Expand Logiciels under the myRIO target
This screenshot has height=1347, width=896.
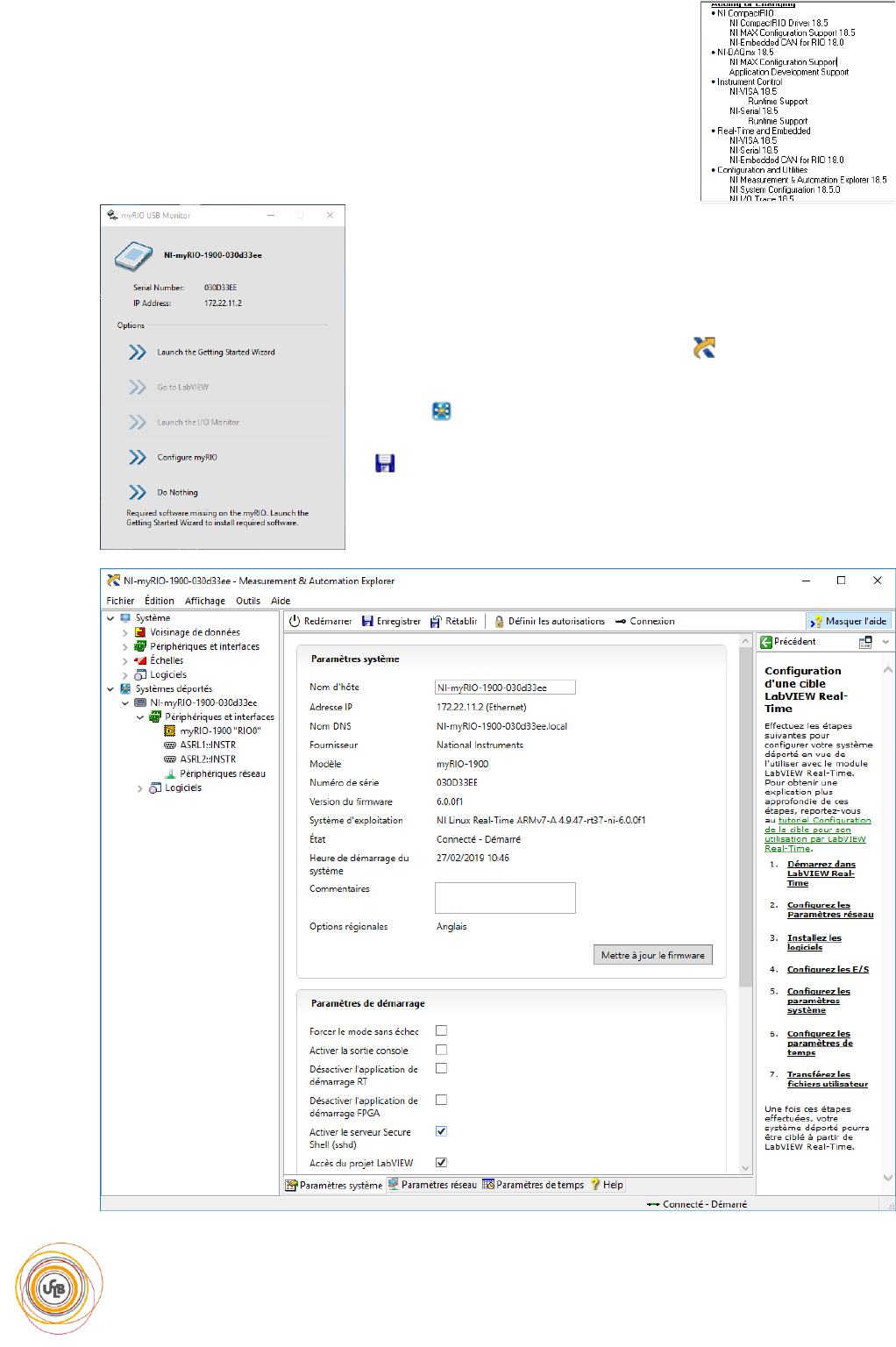click(139, 788)
